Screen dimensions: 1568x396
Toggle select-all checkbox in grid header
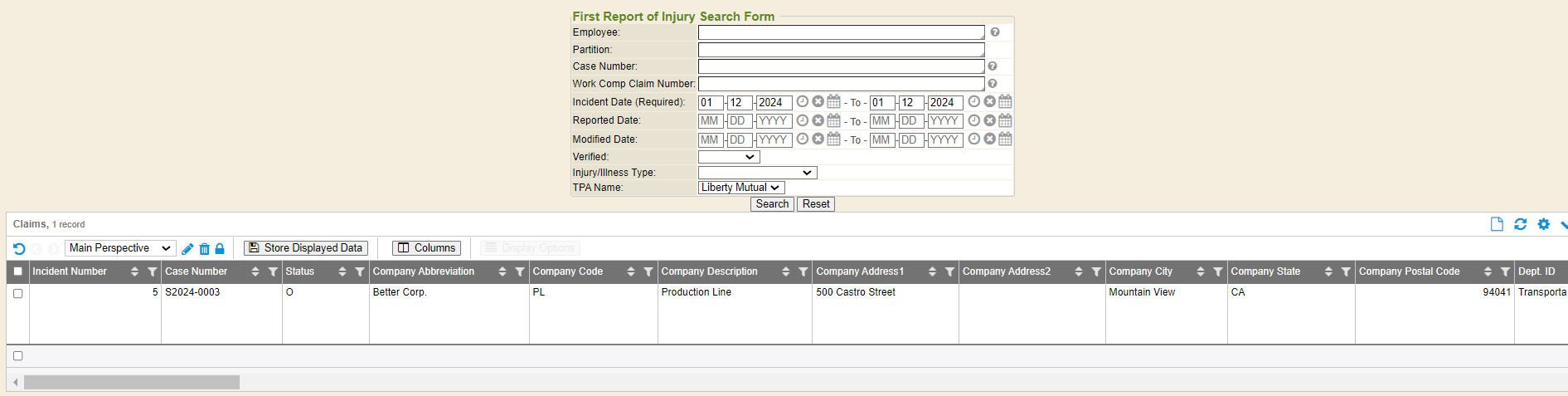(17, 271)
